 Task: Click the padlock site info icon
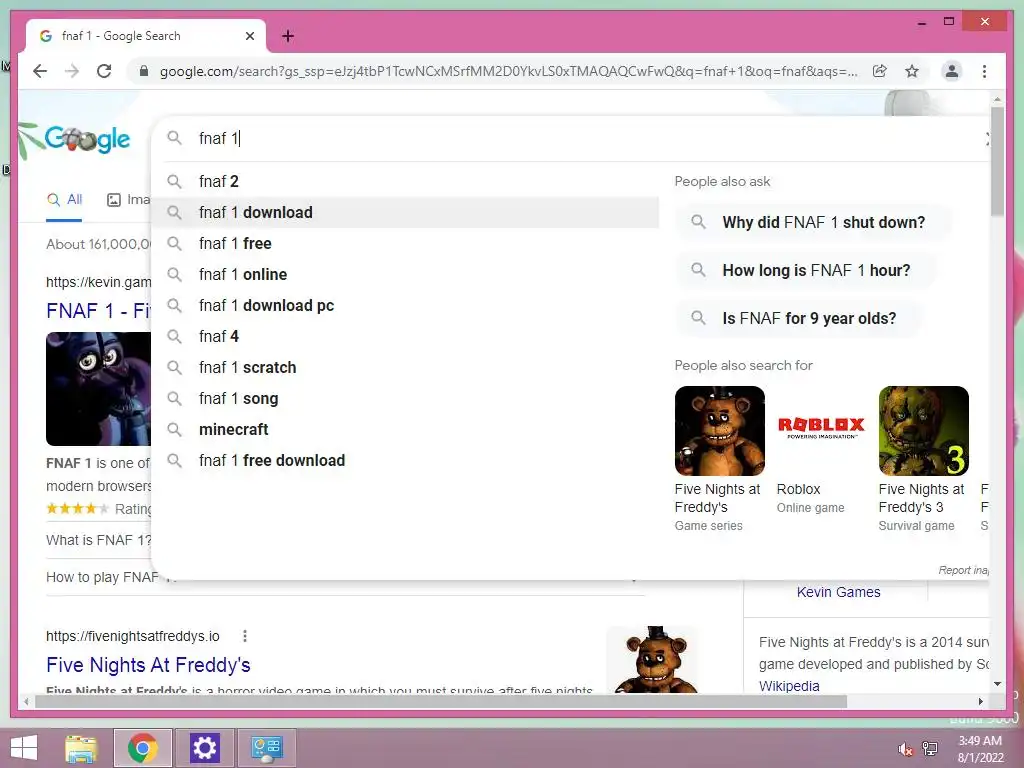(x=144, y=71)
